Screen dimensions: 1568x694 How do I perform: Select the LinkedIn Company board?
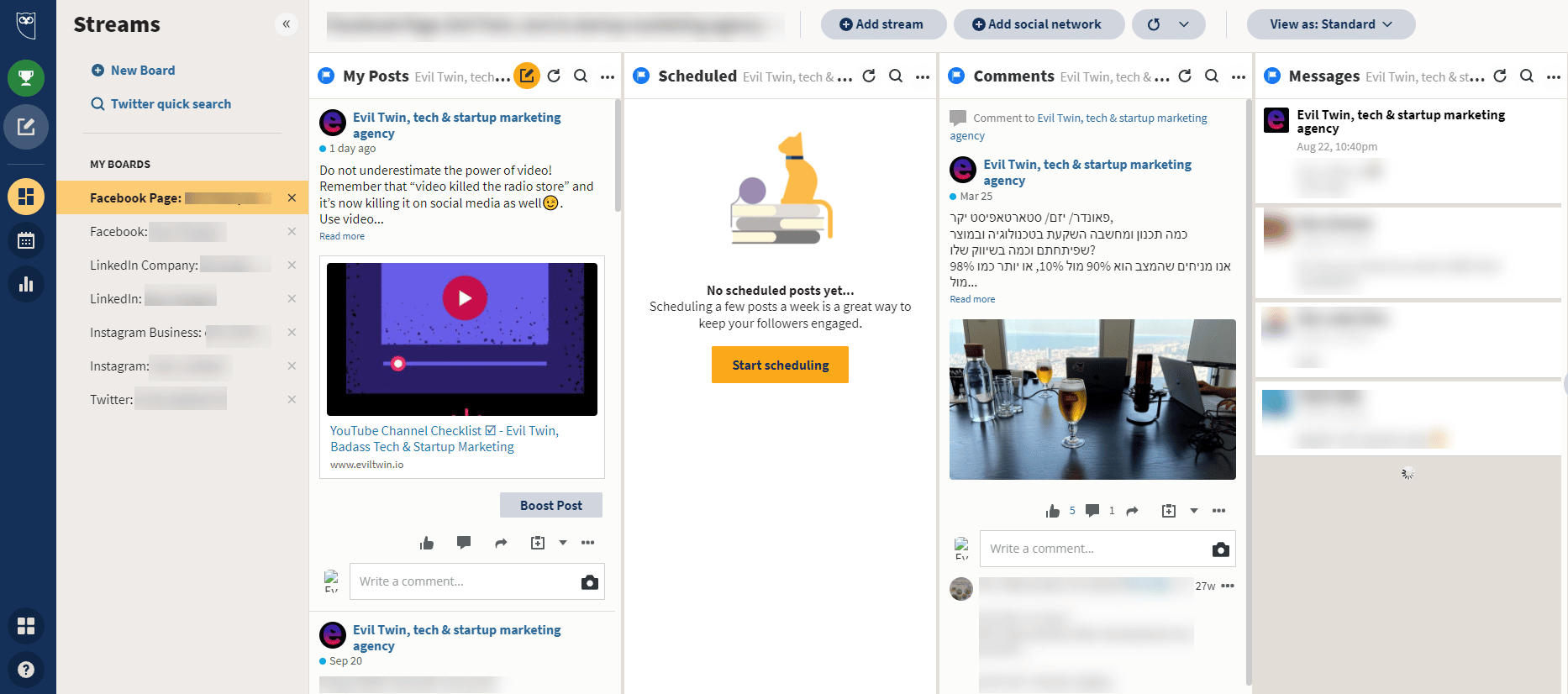[x=144, y=266]
